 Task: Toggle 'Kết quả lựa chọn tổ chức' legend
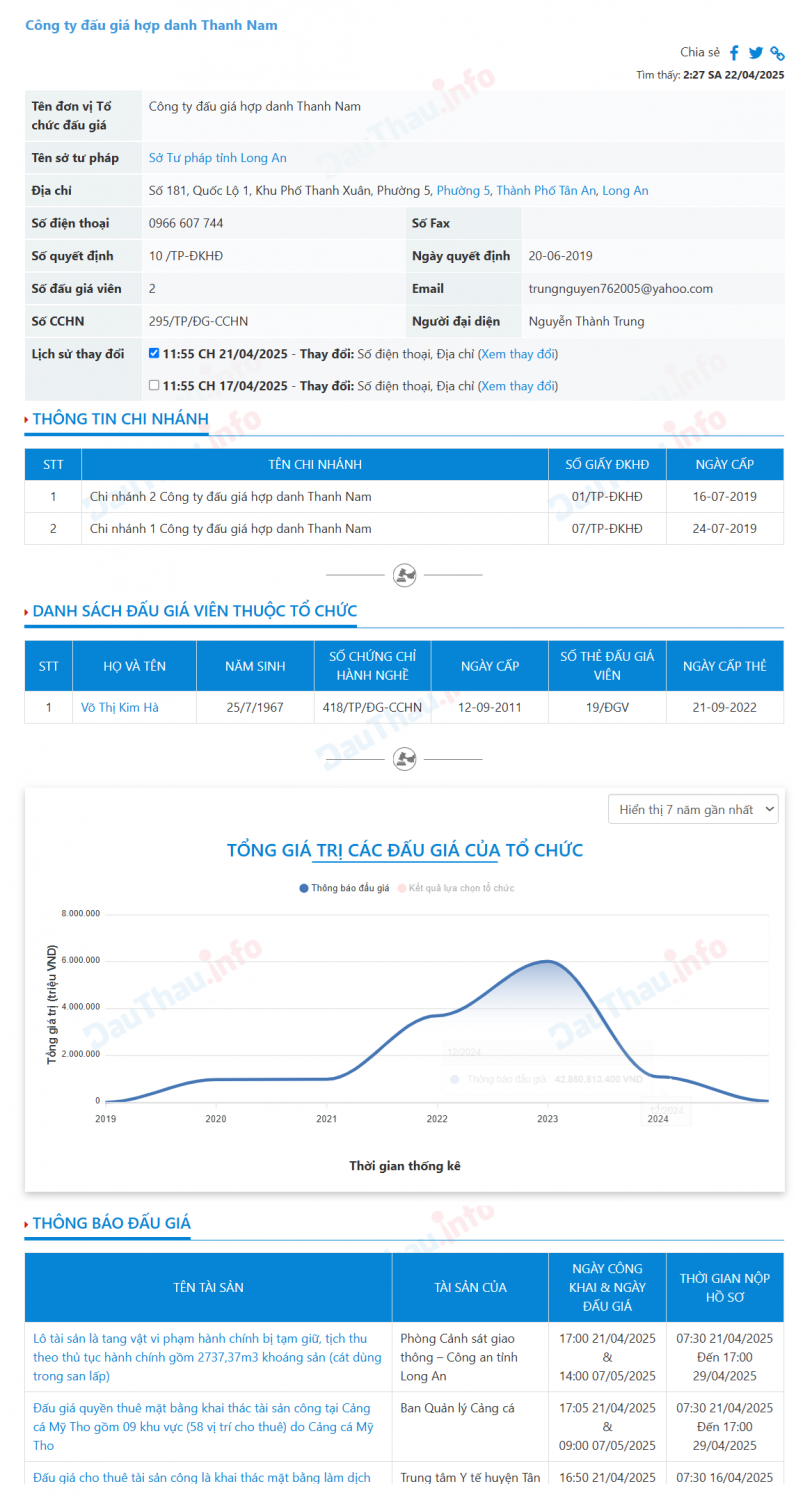pos(456,888)
